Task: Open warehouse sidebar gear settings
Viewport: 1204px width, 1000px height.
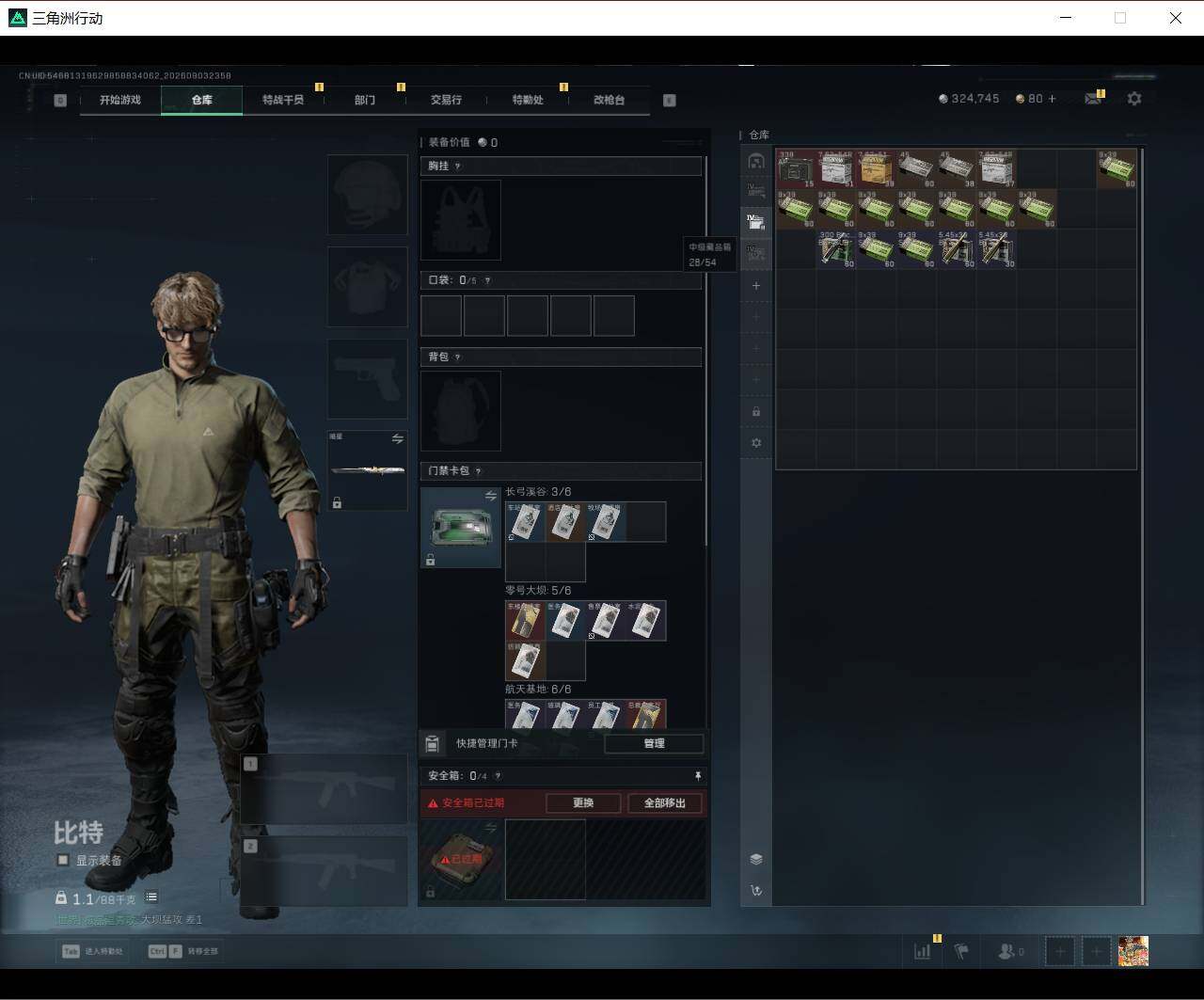Action: point(756,443)
